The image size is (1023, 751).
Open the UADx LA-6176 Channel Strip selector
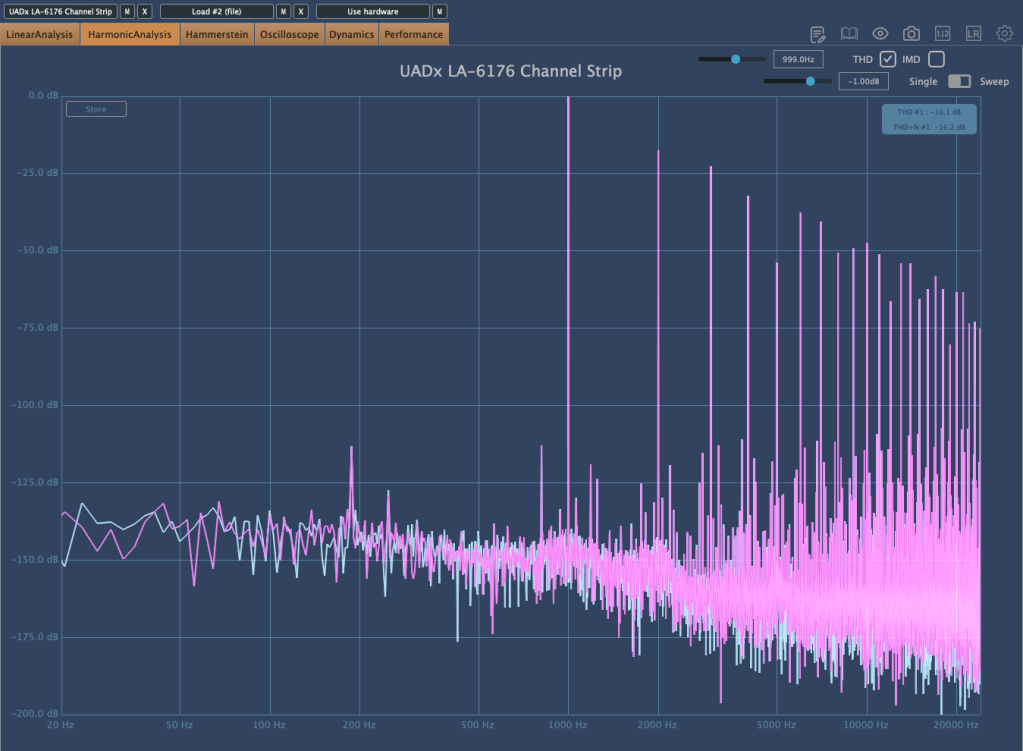coord(60,11)
